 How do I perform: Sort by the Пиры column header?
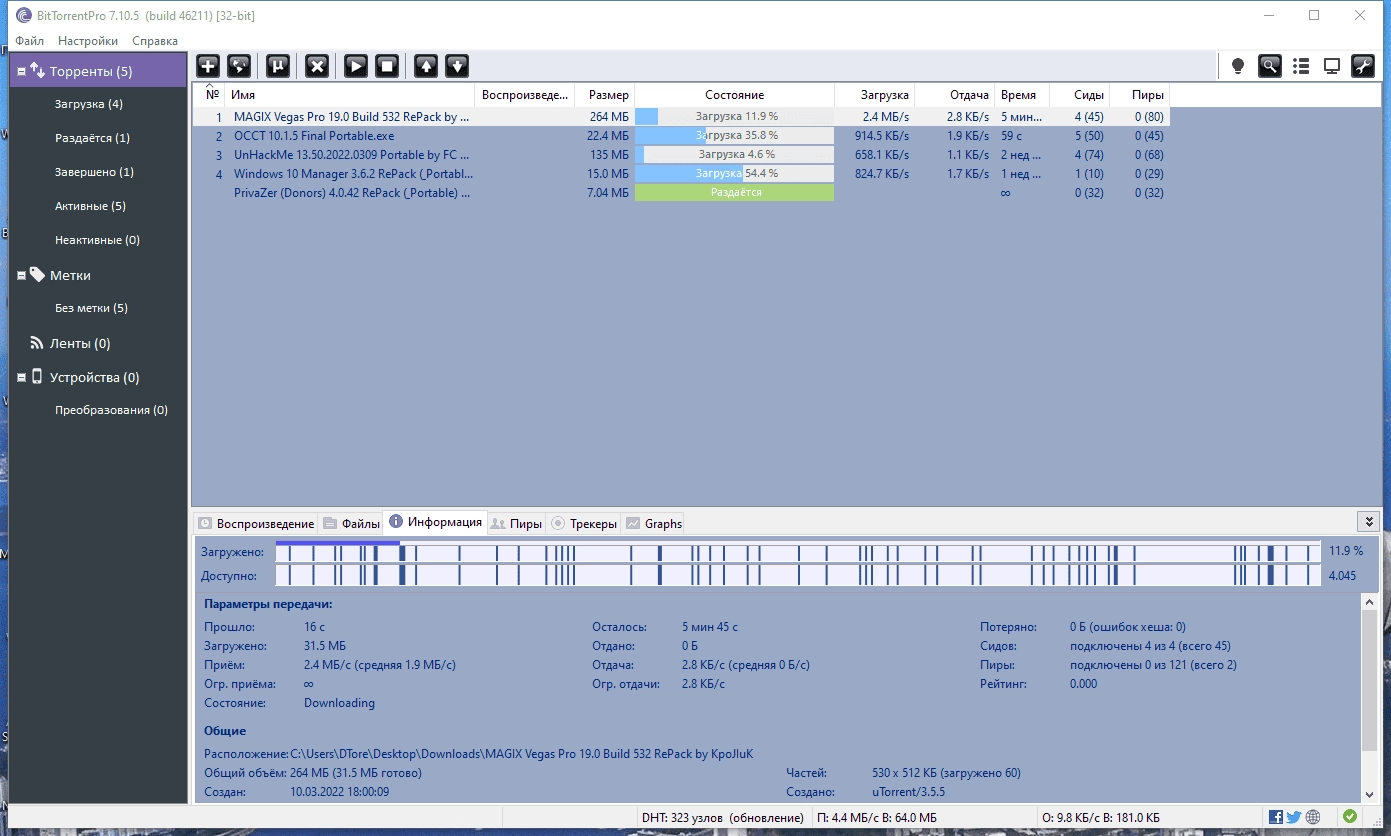pos(1140,95)
